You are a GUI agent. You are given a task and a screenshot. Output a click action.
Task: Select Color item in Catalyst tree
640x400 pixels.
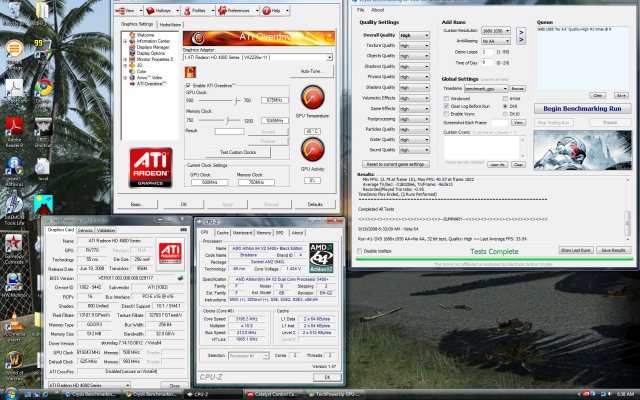pyautogui.click(x=141, y=71)
